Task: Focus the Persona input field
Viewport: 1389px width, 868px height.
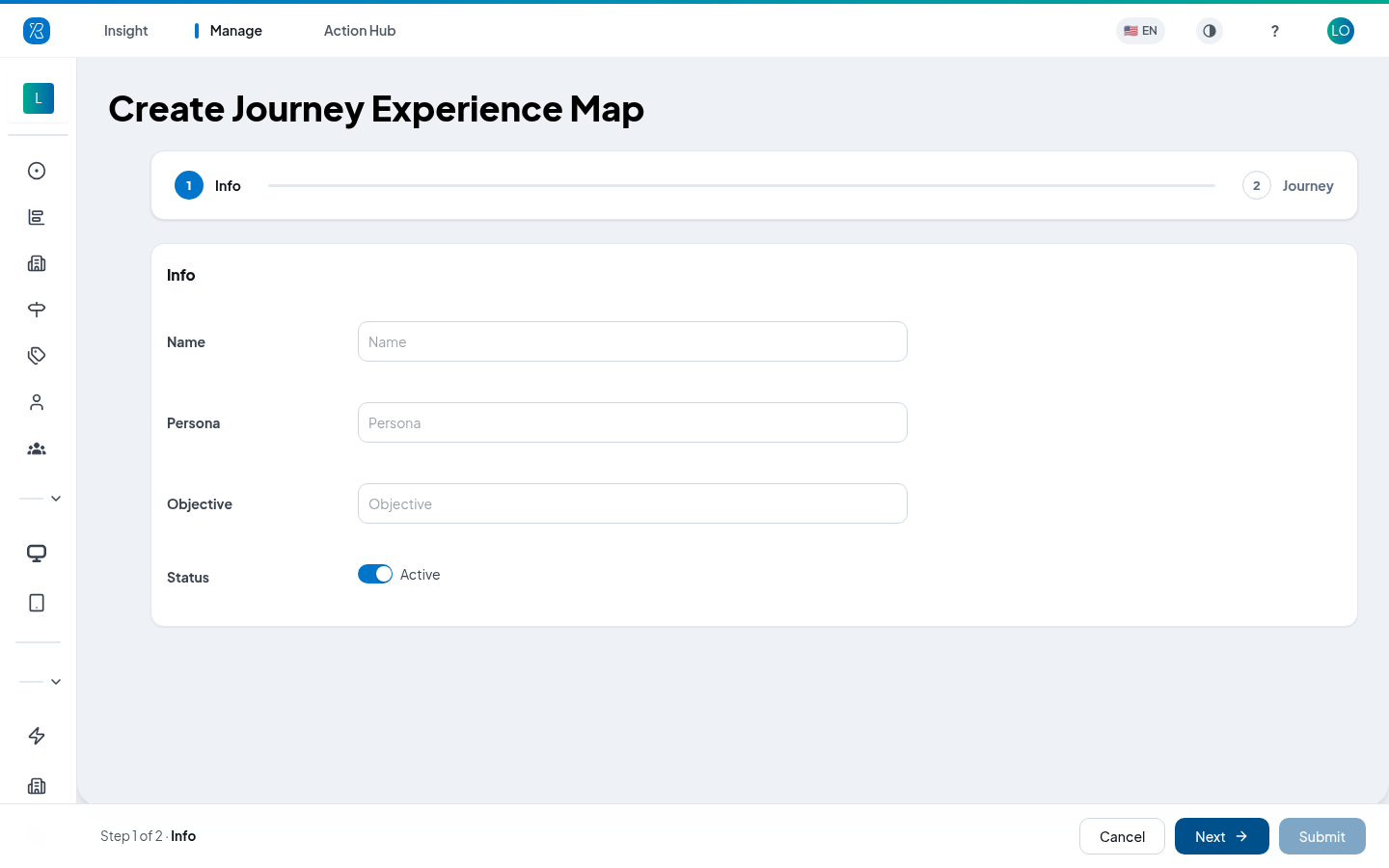Action: [x=633, y=422]
